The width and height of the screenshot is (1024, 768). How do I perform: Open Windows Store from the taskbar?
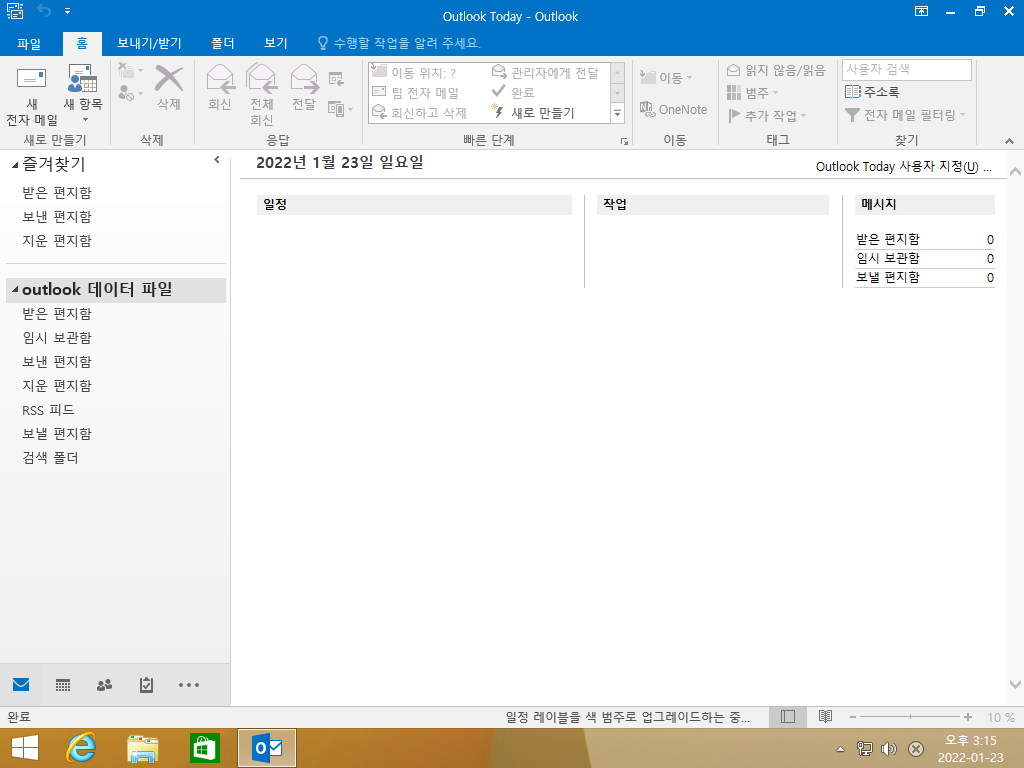[x=204, y=748]
